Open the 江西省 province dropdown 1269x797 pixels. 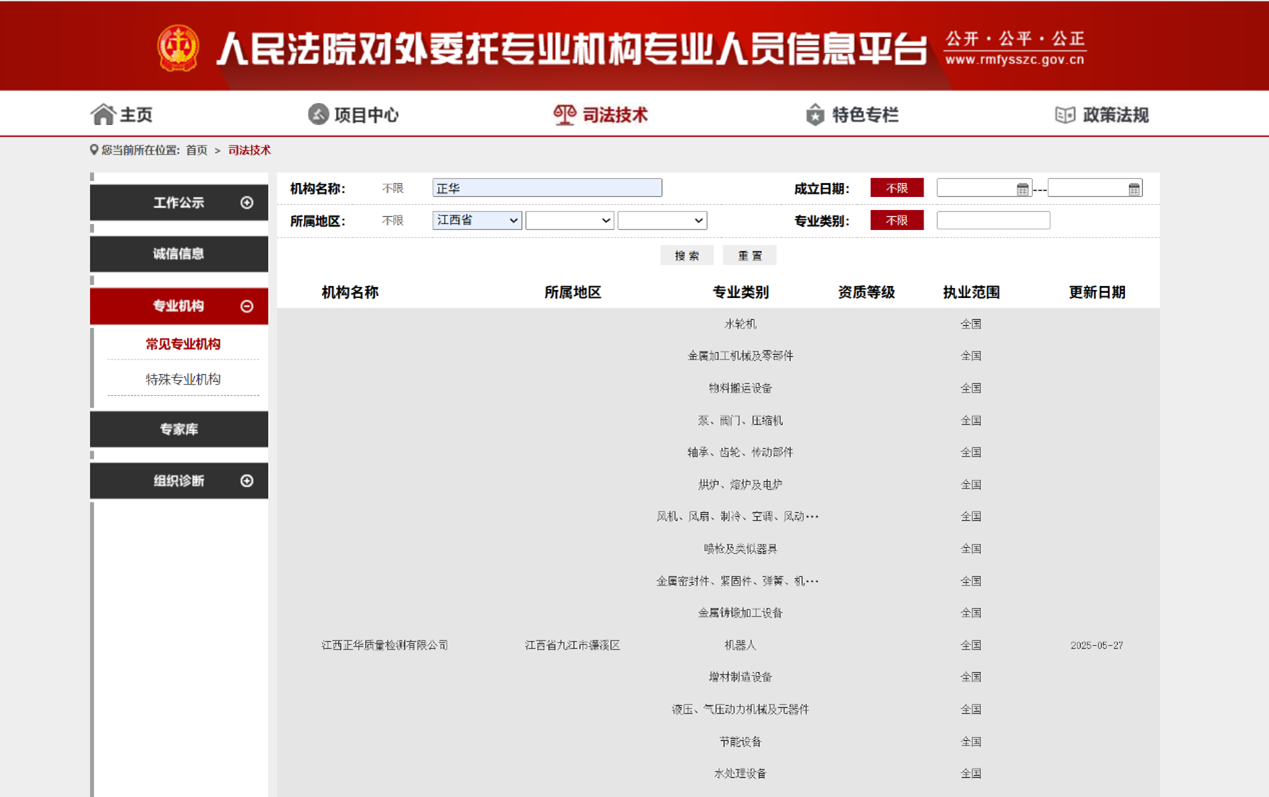tap(476, 220)
